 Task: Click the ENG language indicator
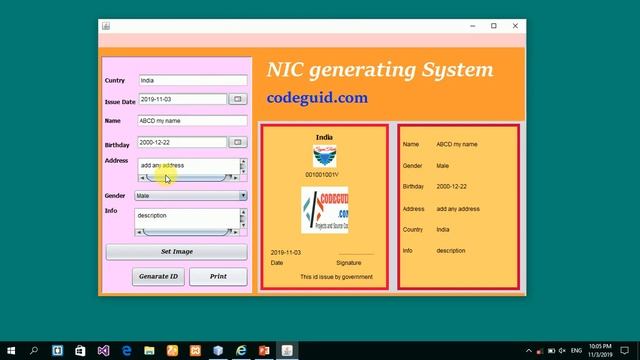(x=576, y=351)
